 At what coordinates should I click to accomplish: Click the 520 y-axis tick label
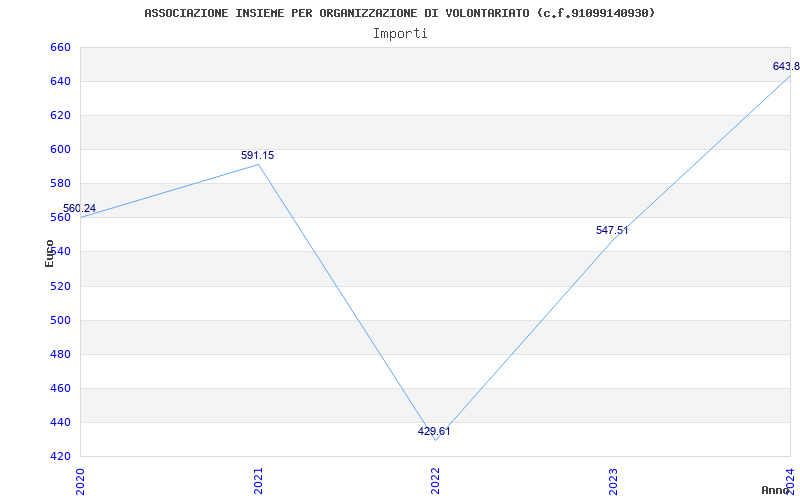pos(60,286)
